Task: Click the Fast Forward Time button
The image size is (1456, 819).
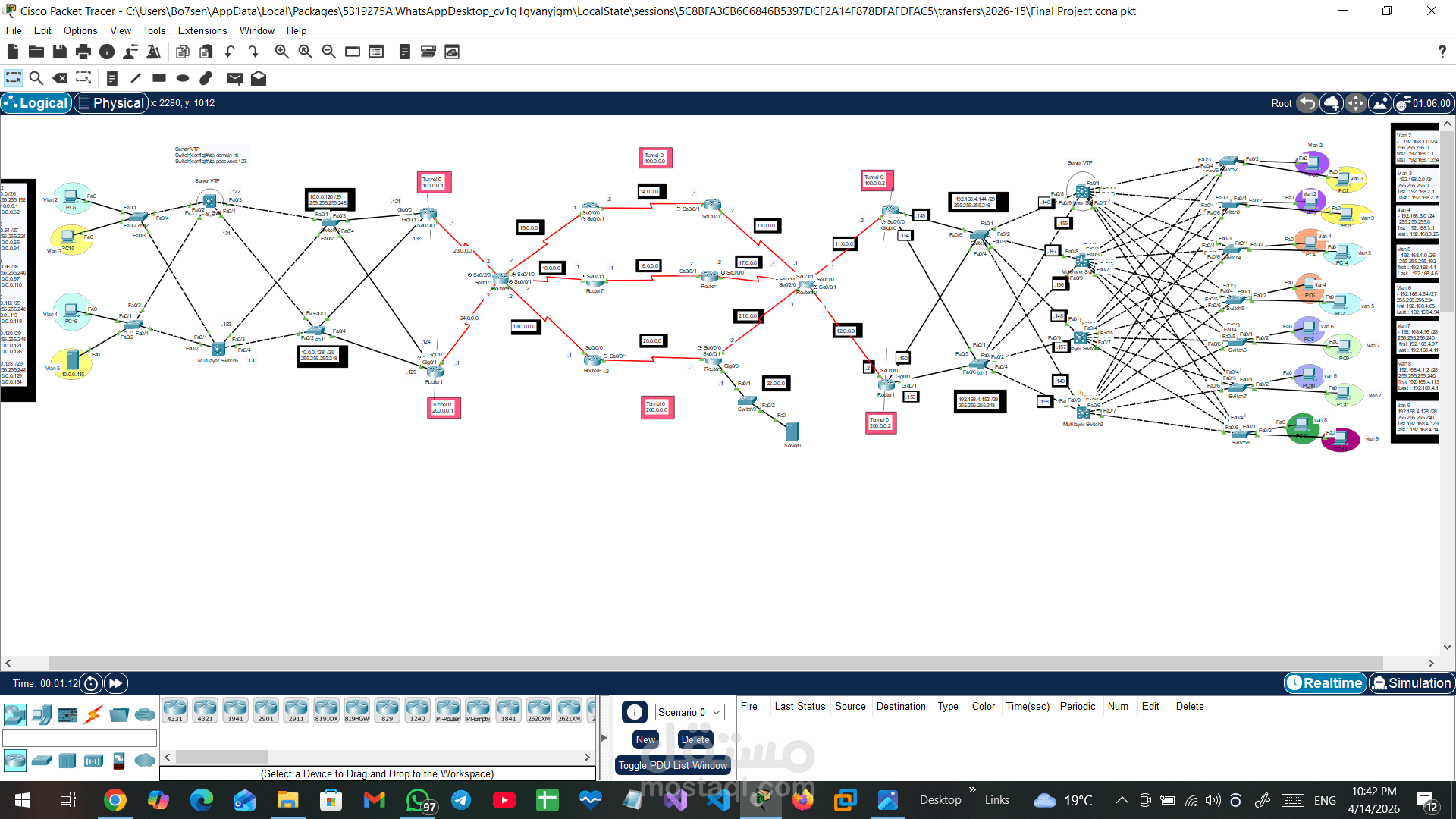Action: [115, 683]
